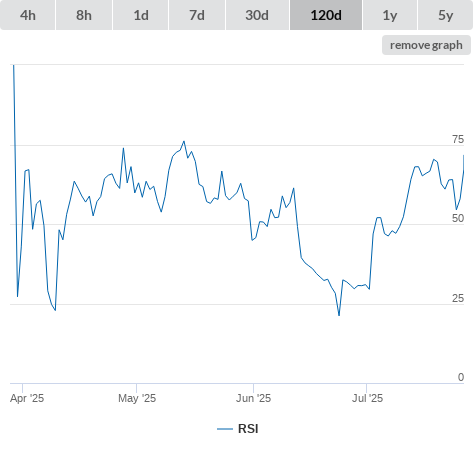Choose the 1d time range tab
The image size is (474, 455).
pyautogui.click(x=141, y=15)
